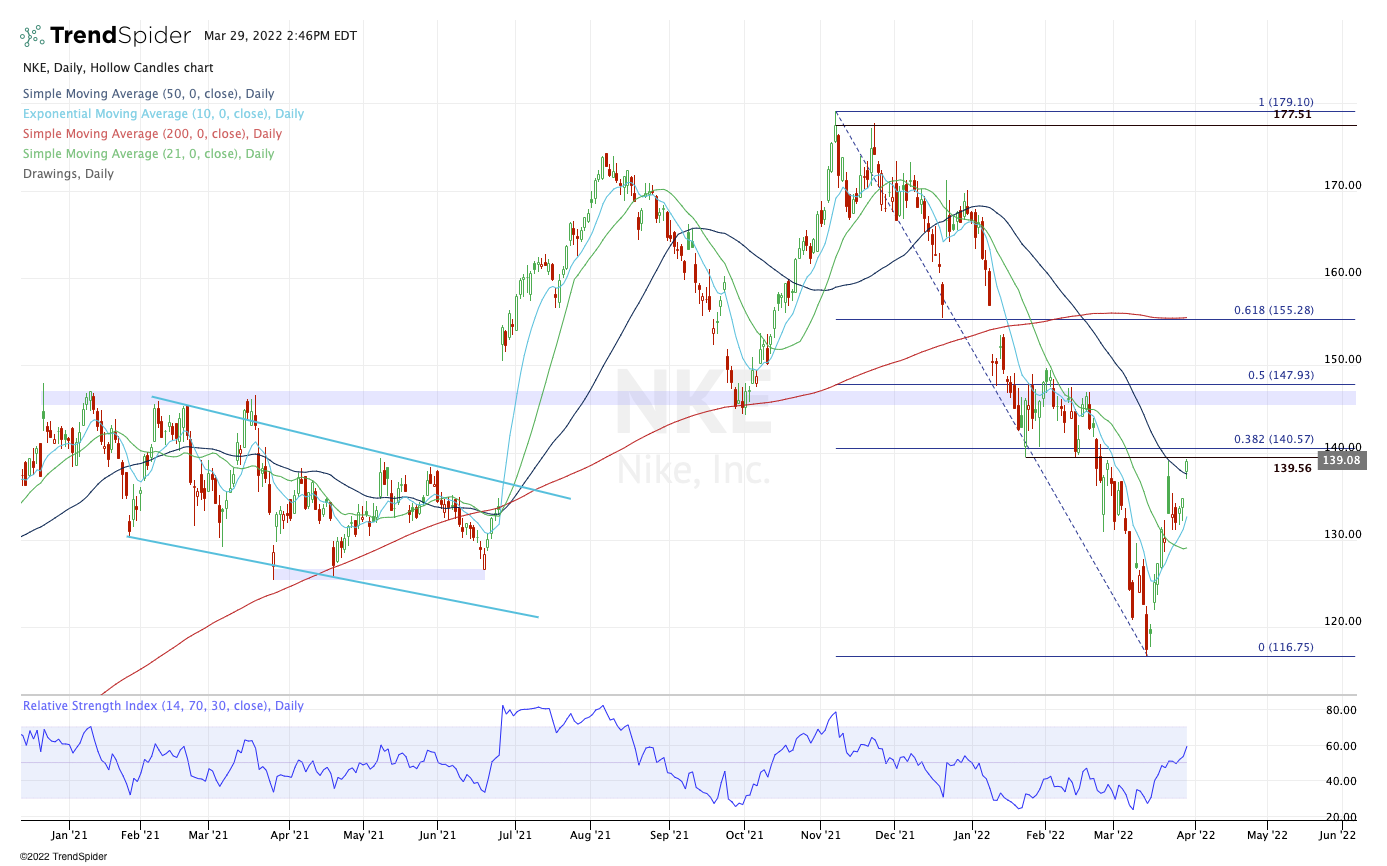Click the 139.56 horizontal line label

pyautogui.click(x=1293, y=468)
